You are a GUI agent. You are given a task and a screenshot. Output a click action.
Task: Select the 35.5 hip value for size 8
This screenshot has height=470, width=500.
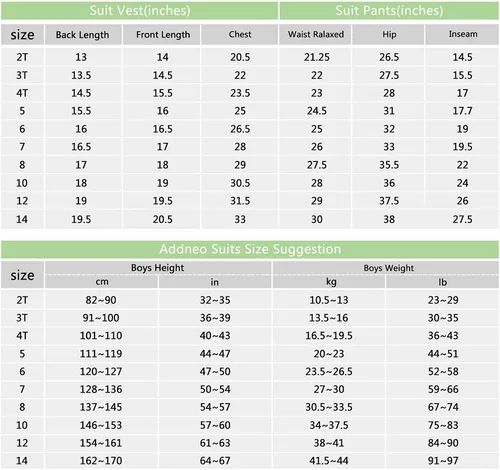coord(389,165)
